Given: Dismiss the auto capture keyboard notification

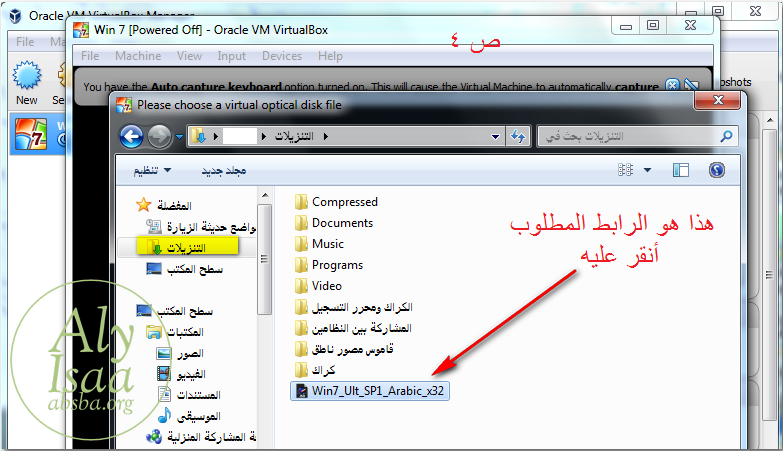Looking at the screenshot, I should tap(673, 86).
